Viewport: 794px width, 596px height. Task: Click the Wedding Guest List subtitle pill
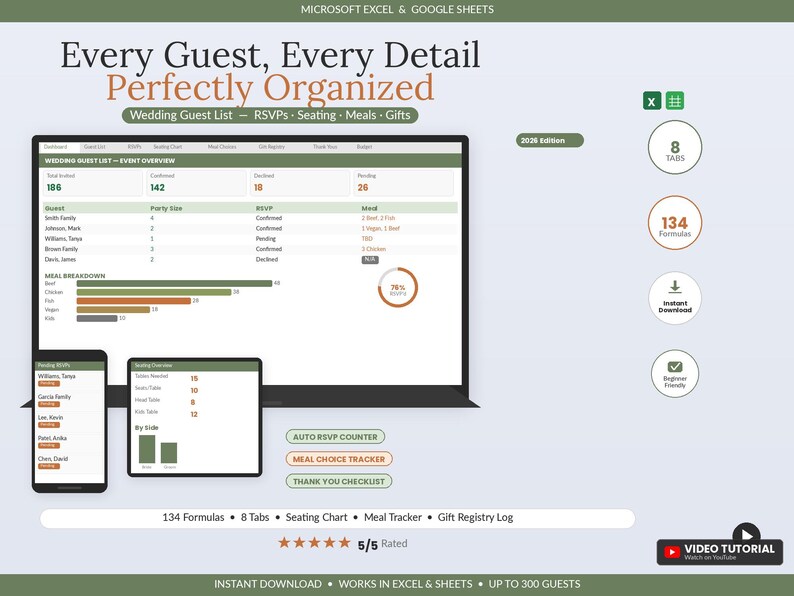[x=270, y=115]
